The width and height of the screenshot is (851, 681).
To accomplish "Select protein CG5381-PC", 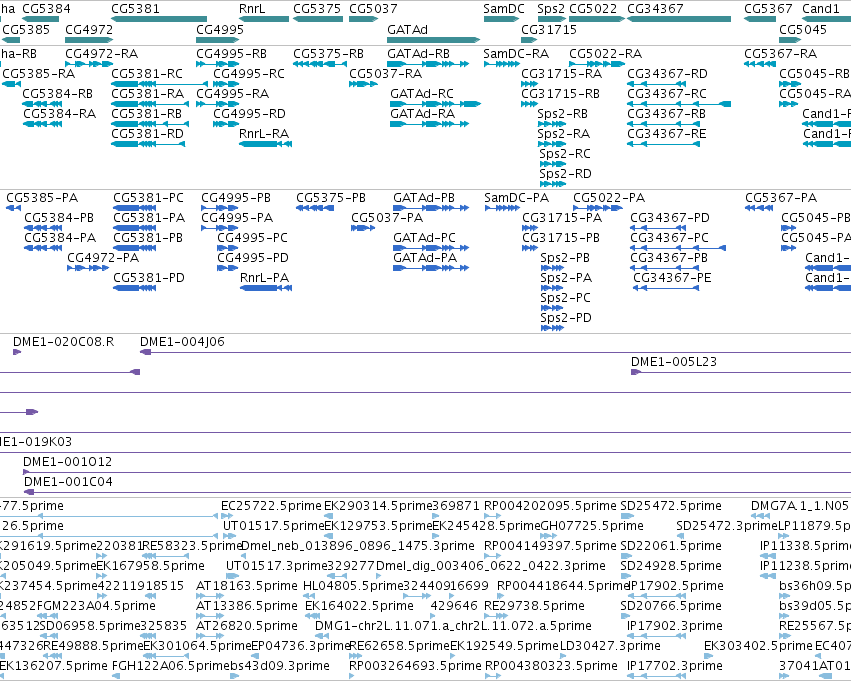I will click(149, 198).
